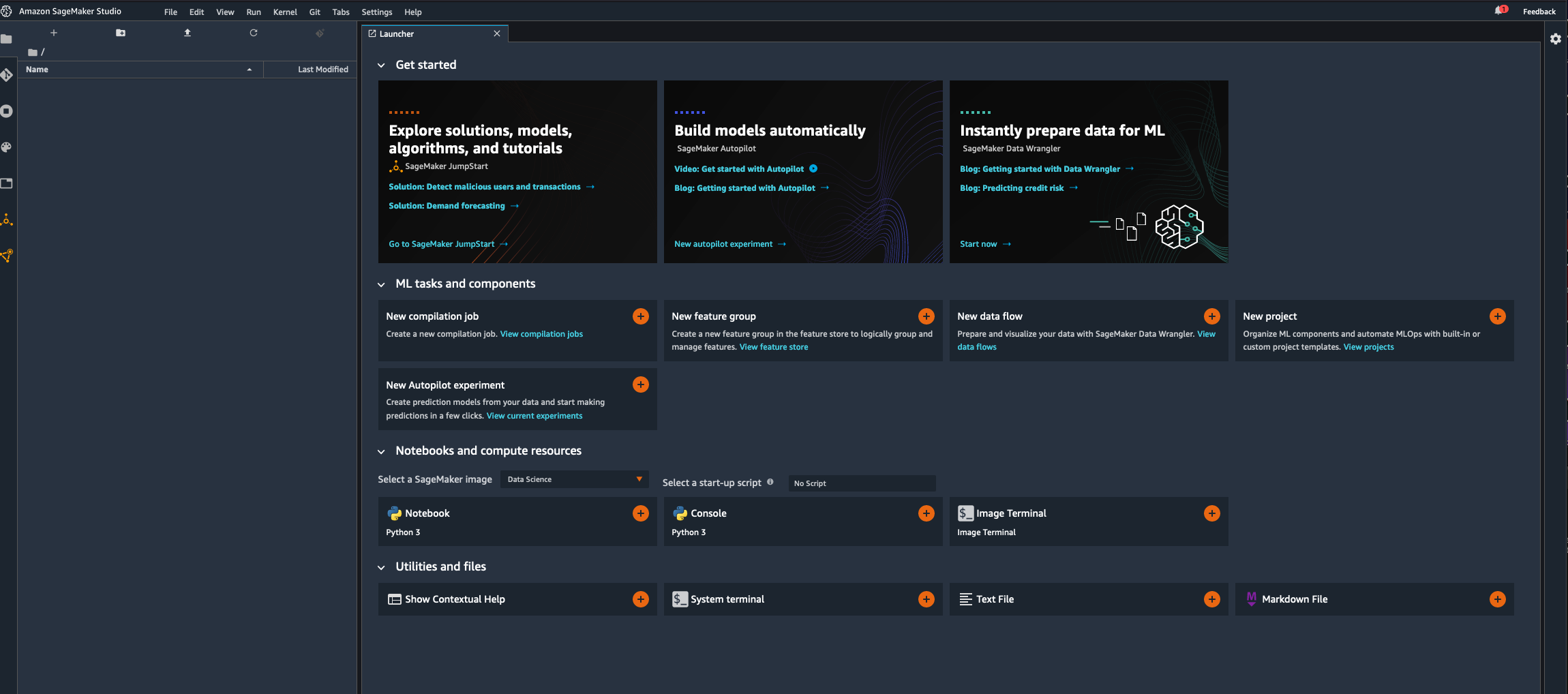Image resolution: width=1568 pixels, height=694 pixels.
Task: Open Video: Get started with Autopilot
Action: tap(745, 169)
